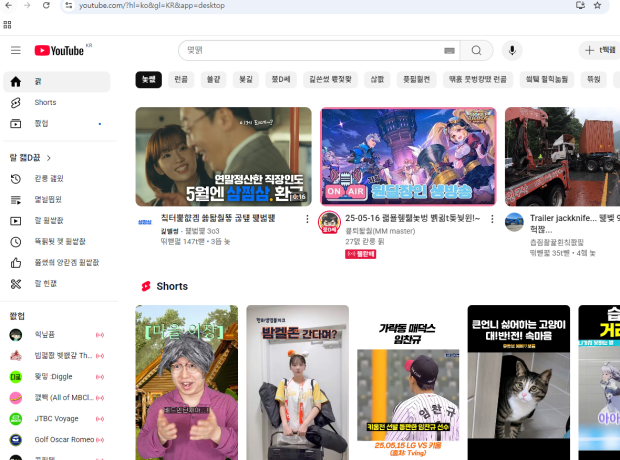Image resolution: width=620 pixels, height=460 pixels.
Task: Select the first black-highlighted filter chip
Action: (148, 78)
